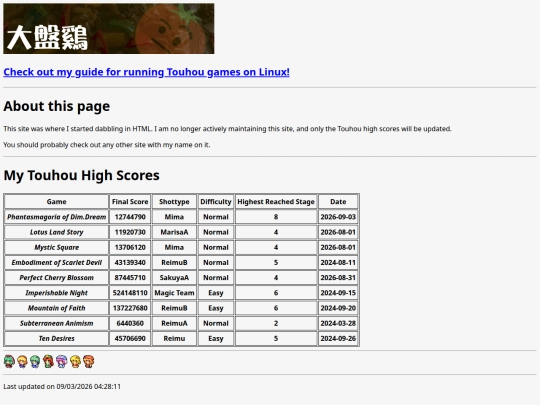Click the green-haired character sprite in blue outfit
Viewport: 540px width, 405px height.
click(x=35, y=361)
